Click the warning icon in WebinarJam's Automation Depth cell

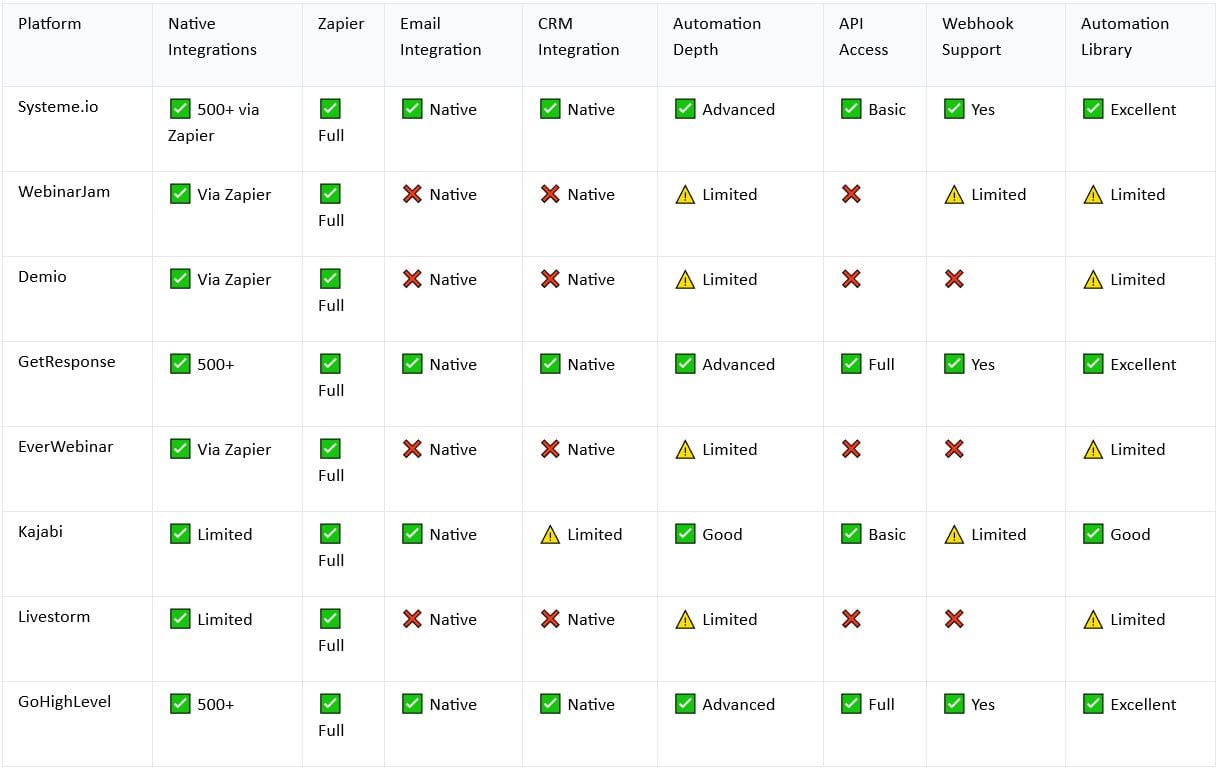tap(685, 194)
